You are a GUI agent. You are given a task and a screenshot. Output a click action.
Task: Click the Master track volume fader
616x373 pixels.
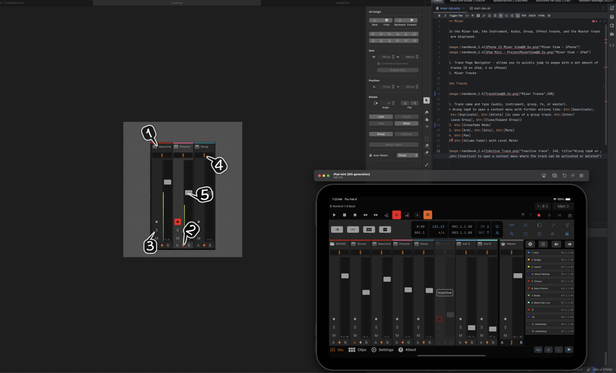point(518,276)
